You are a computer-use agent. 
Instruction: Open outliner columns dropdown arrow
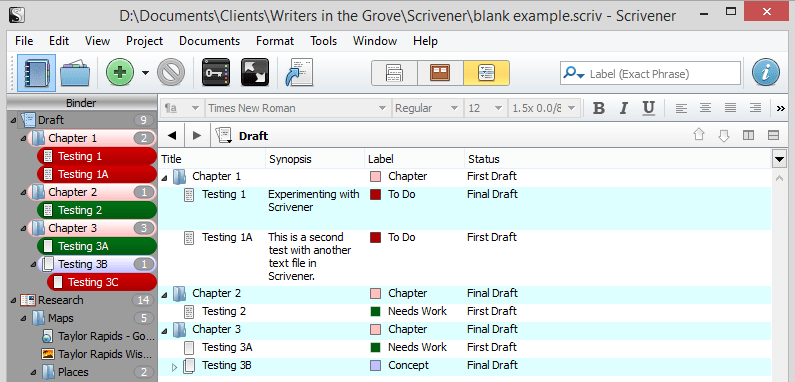[779, 159]
